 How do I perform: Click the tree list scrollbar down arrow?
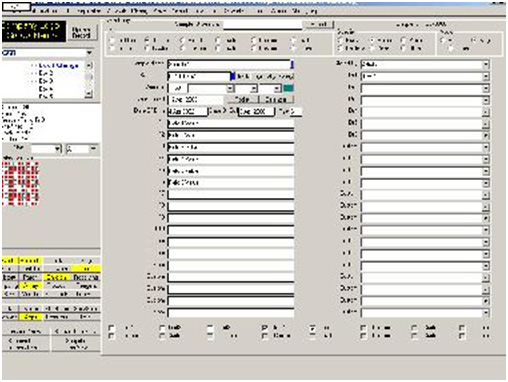pos(89,94)
